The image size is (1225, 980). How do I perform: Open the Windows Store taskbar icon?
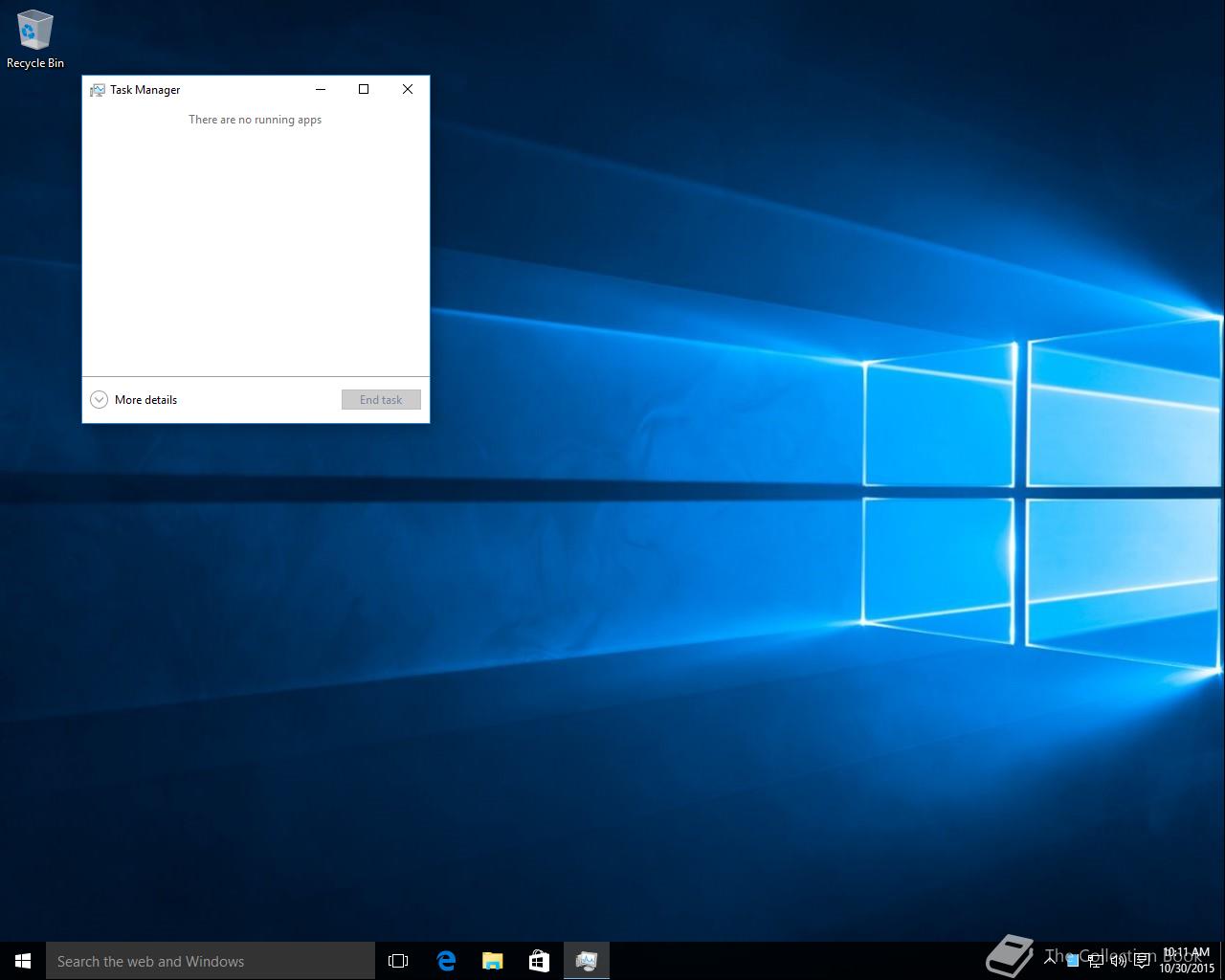tap(540, 961)
